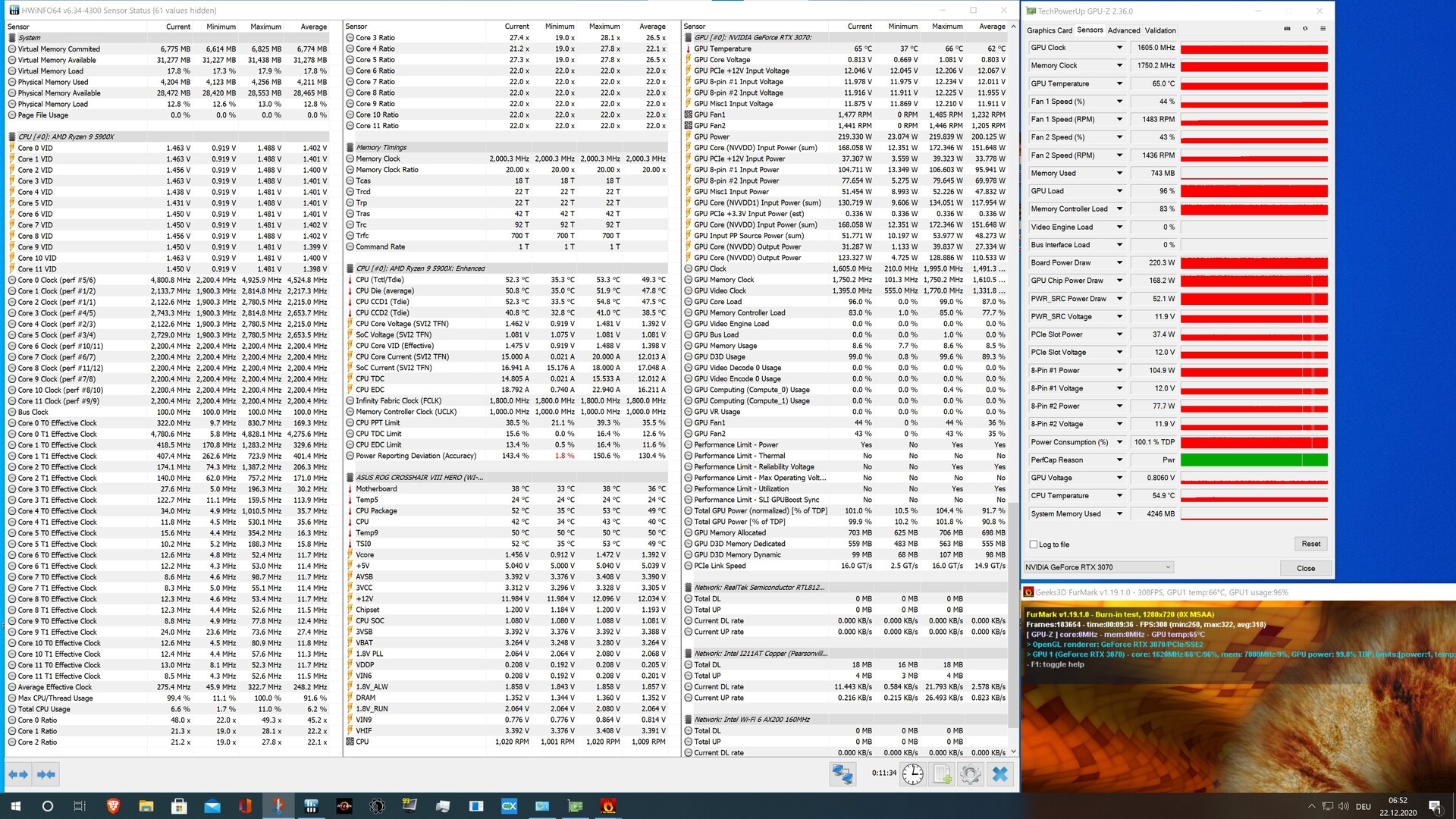The image size is (1456, 819).
Task: Switch to the Graphics Card tab
Action: tap(1049, 30)
